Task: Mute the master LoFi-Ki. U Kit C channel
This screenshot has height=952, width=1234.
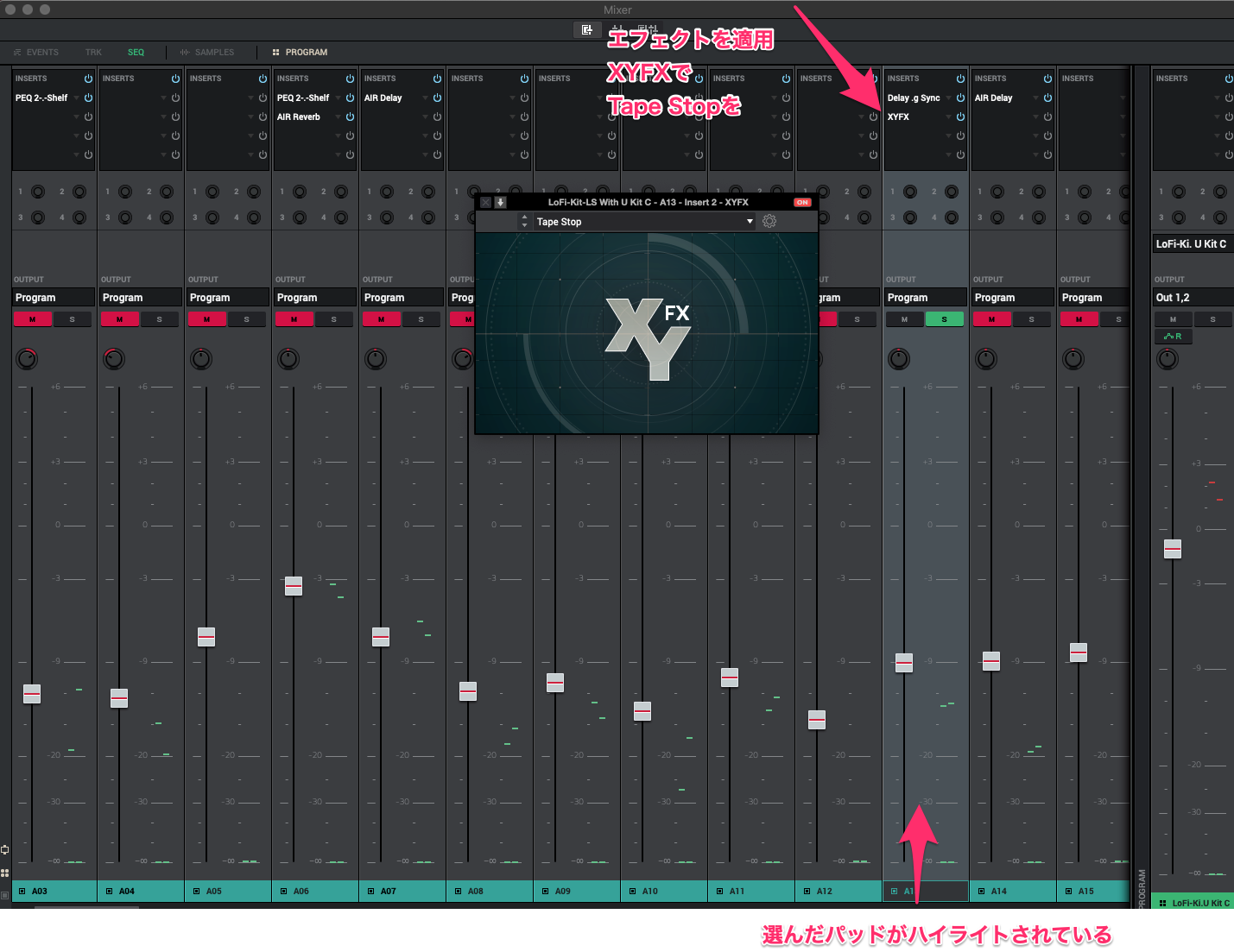Action: point(1173,319)
